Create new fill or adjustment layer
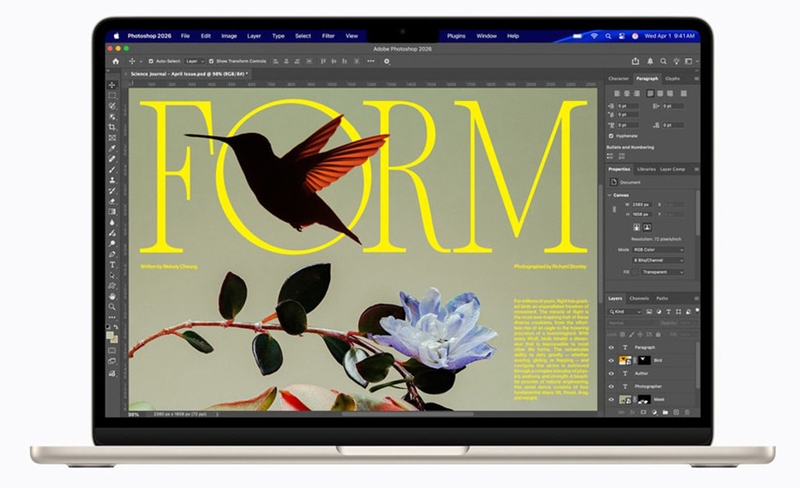The height and width of the screenshot is (488, 800). (655, 412)
